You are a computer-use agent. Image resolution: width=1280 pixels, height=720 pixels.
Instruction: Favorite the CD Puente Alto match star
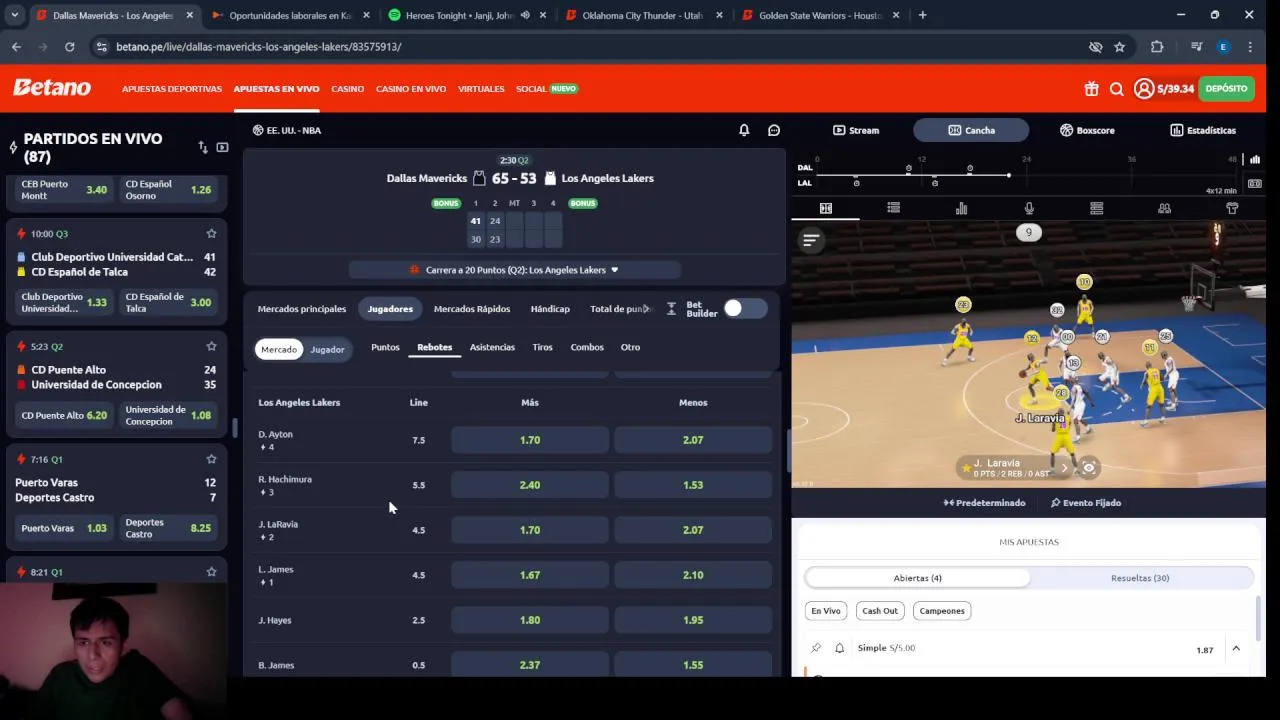click(x=211, y=346)
